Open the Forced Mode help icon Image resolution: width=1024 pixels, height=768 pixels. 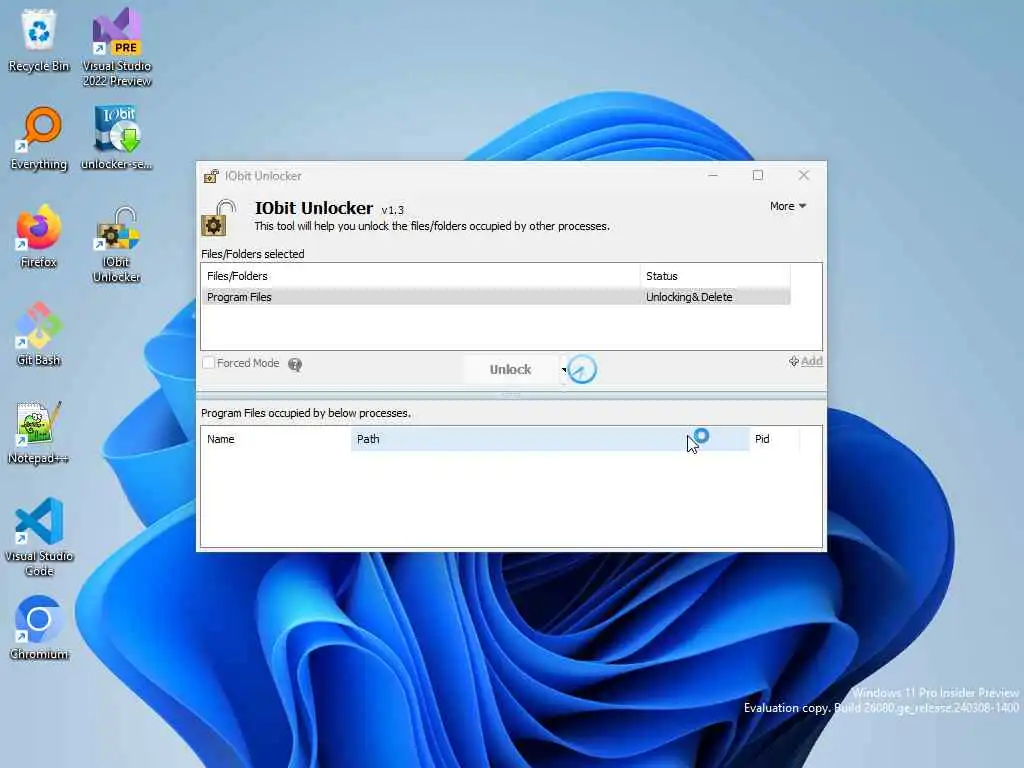295,364
